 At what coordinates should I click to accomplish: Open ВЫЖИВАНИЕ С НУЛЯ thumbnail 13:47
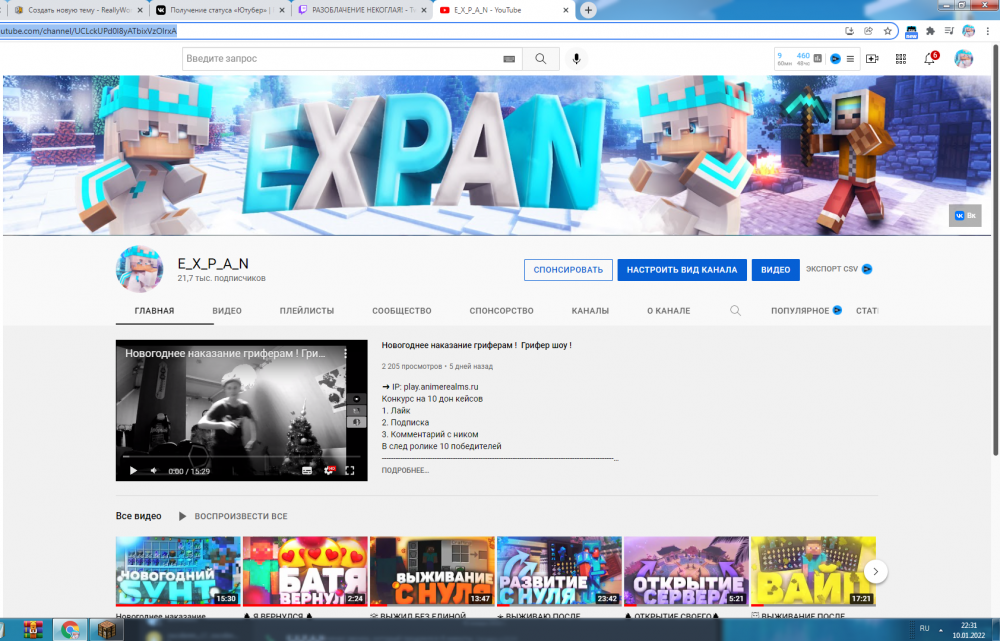tap(432, 571)
